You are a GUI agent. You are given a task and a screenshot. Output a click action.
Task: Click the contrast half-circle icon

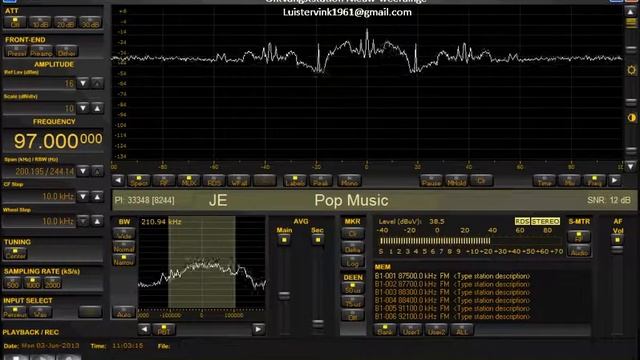pyautogui.click(x=631, y=118)
